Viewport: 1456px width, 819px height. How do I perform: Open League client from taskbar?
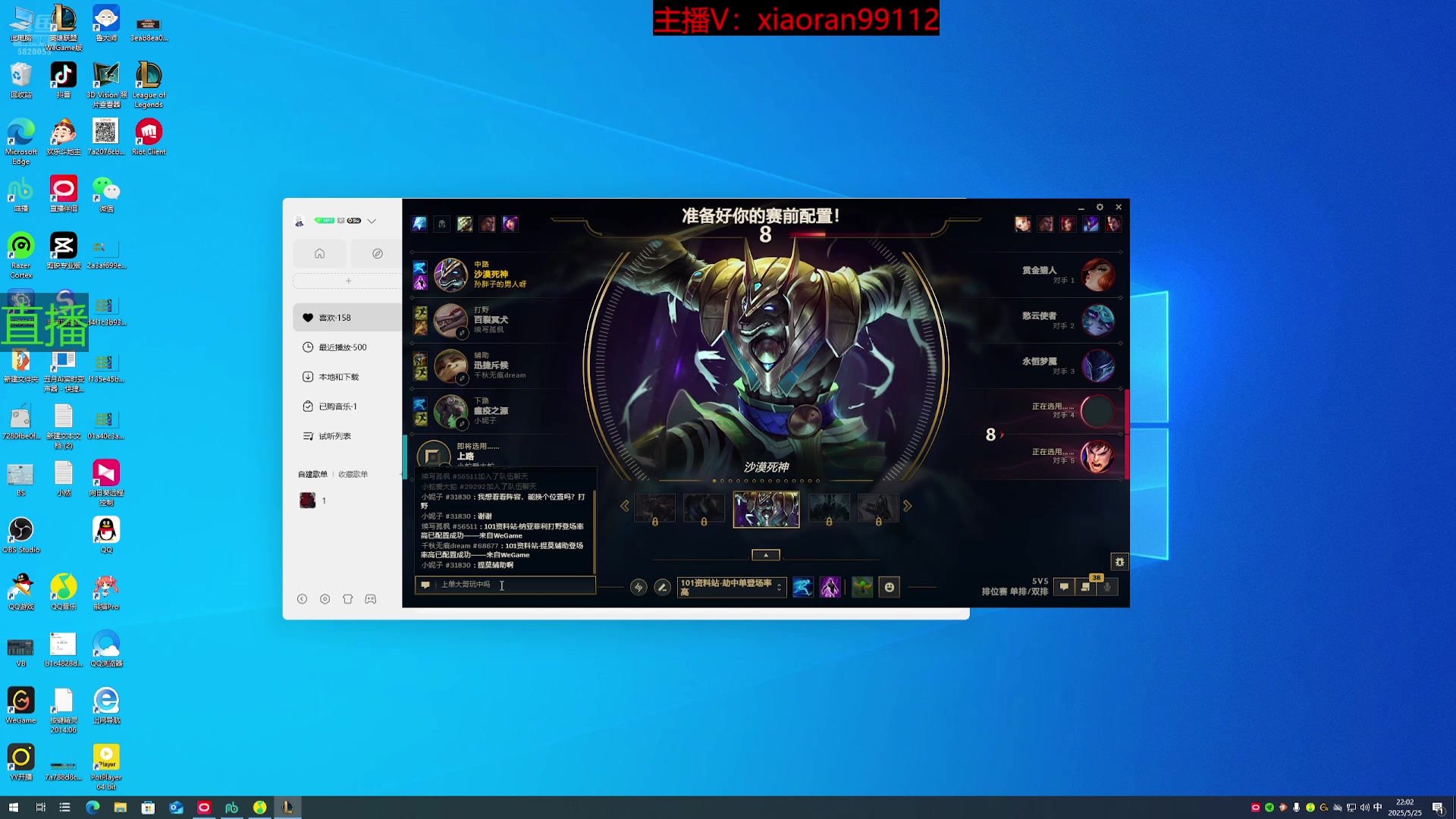(287, 808)
